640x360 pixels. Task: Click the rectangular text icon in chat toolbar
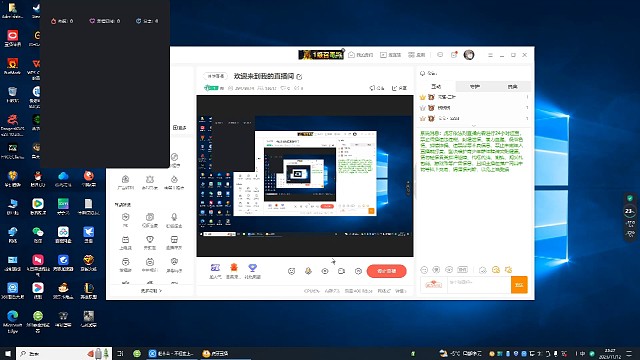(462, 270)
